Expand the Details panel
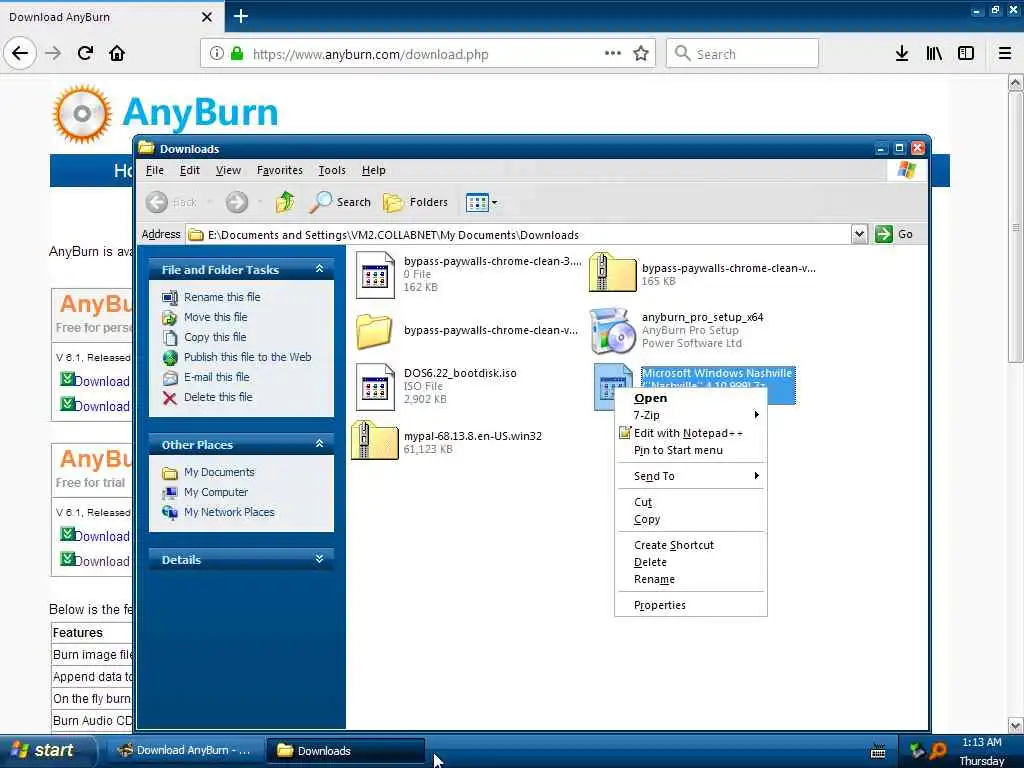Screen dimensions: 1024x768 click(x=319, y=559)
